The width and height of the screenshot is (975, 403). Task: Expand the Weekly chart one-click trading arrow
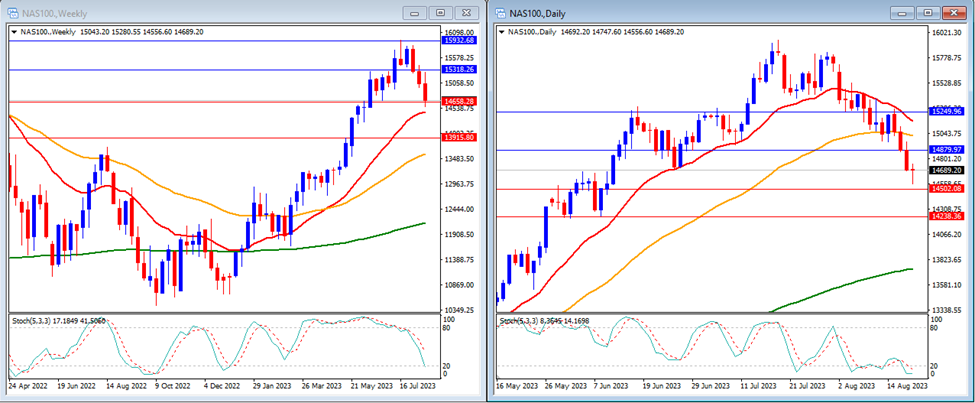click(x=12, y=32)
